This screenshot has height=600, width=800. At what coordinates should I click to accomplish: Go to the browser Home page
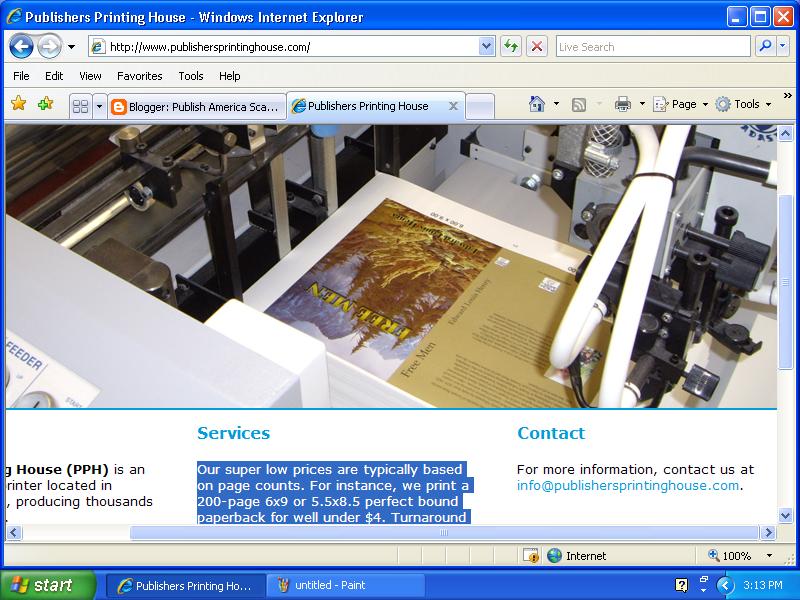tap(538, 103)
